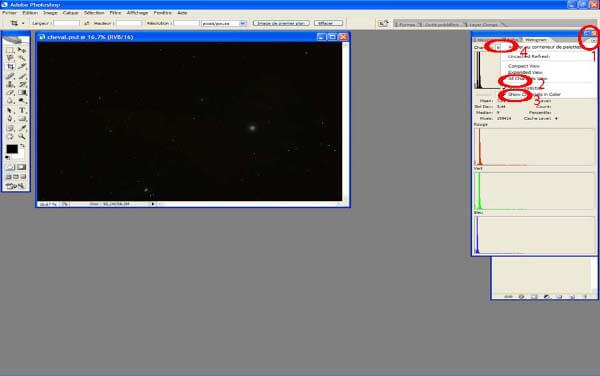This screenshot has height=376, width=600.
Task: Select the Crop tool in toolbox
Action: (10, 66)
